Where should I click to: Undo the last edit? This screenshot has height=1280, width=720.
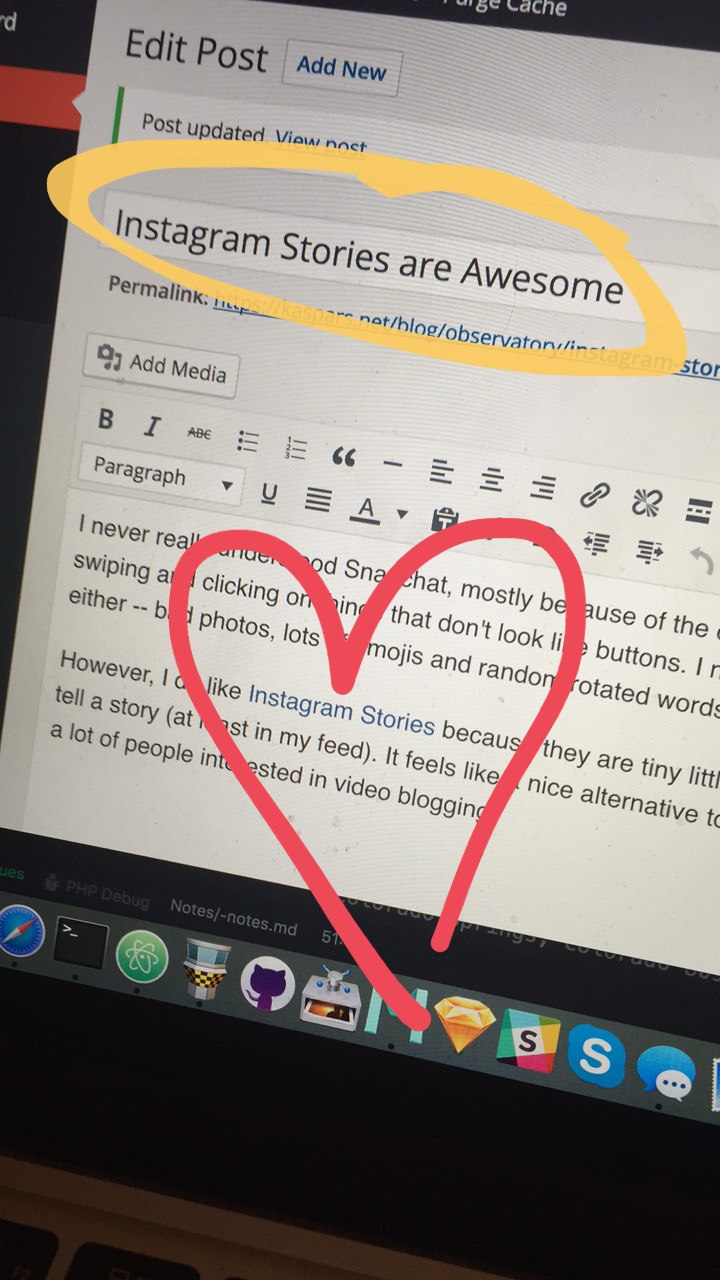704,562
